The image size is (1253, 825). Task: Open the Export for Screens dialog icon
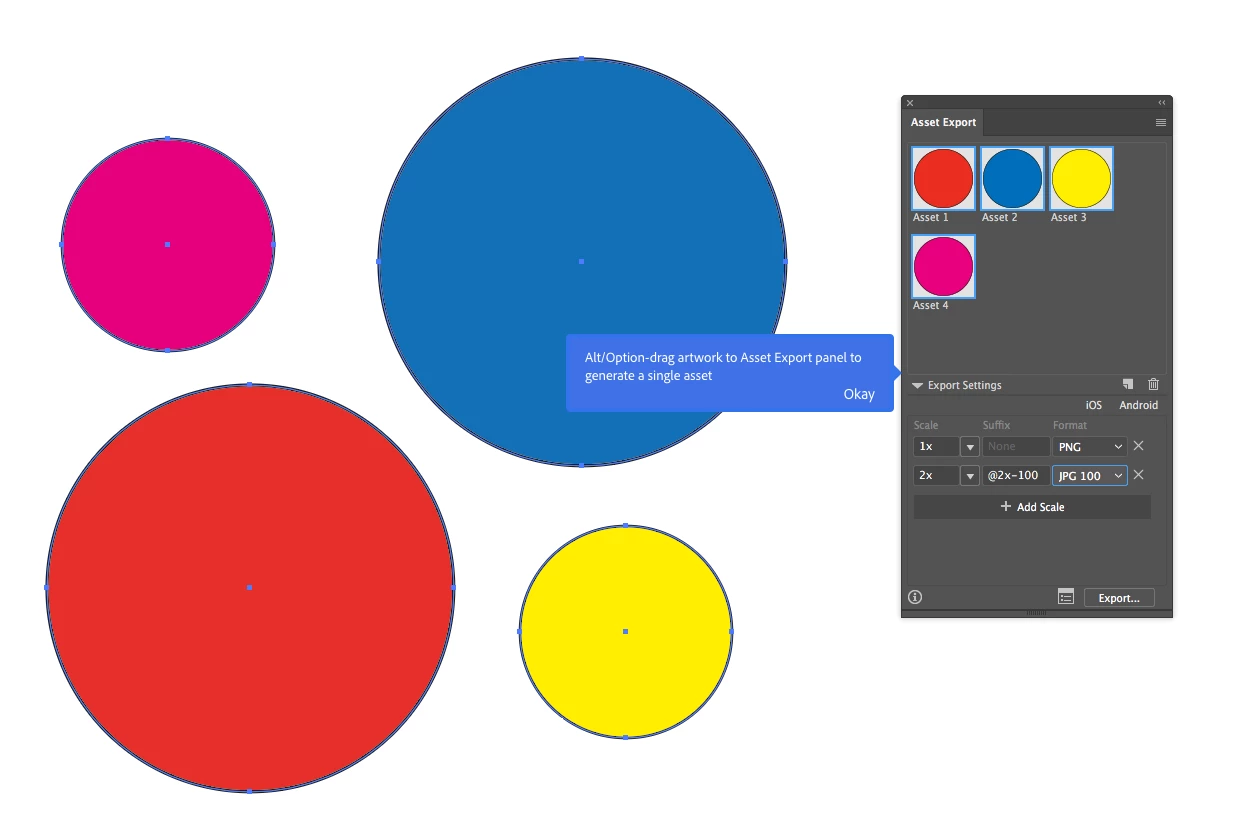(1066, 596)
